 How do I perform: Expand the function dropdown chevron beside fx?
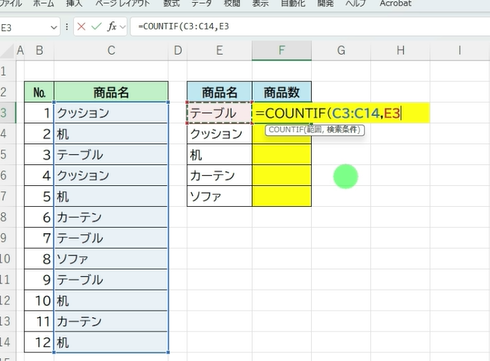point(123,27)
